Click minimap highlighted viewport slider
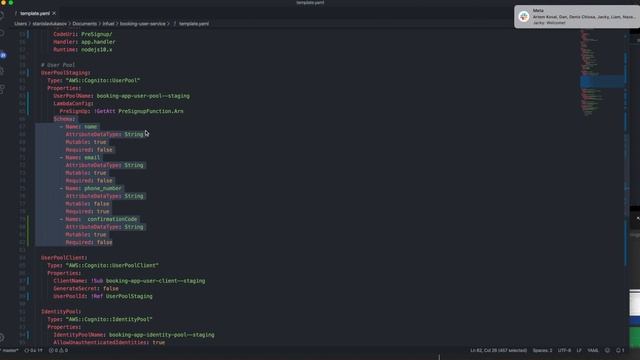This screenshot has width=640, height=360. tap(602, 81)
